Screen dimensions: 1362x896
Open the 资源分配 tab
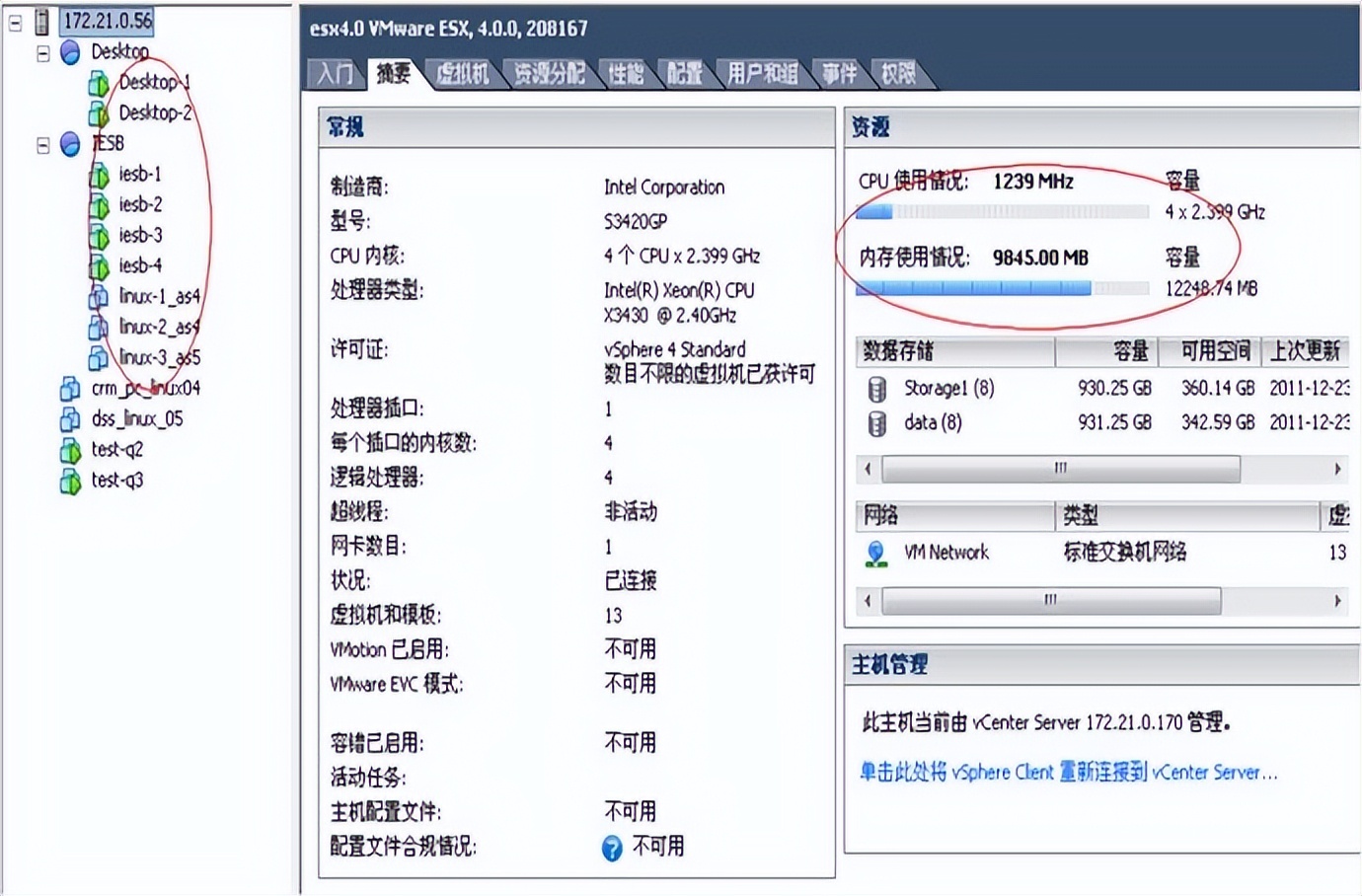[x=549, y=74]
